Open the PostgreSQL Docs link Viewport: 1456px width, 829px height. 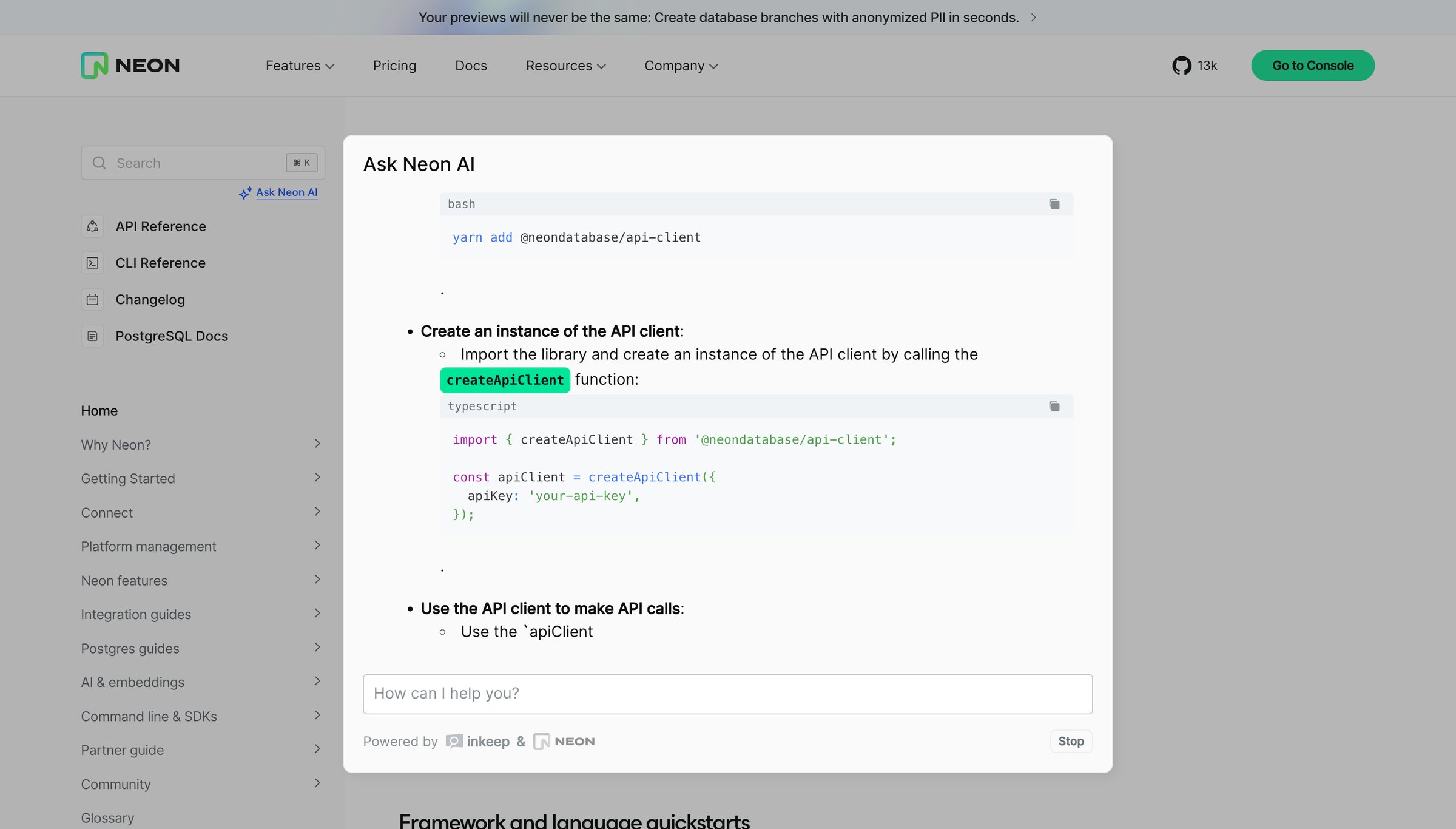click(x=172, y=336)
